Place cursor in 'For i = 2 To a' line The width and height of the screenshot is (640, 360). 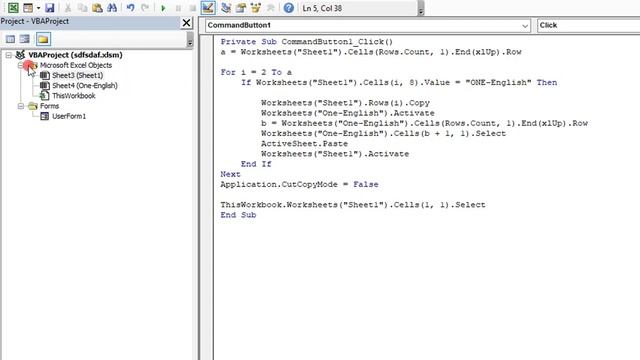pos(256,72)
